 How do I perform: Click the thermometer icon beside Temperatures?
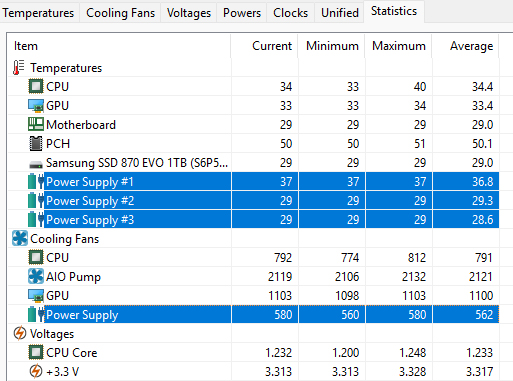pos(18,68)
